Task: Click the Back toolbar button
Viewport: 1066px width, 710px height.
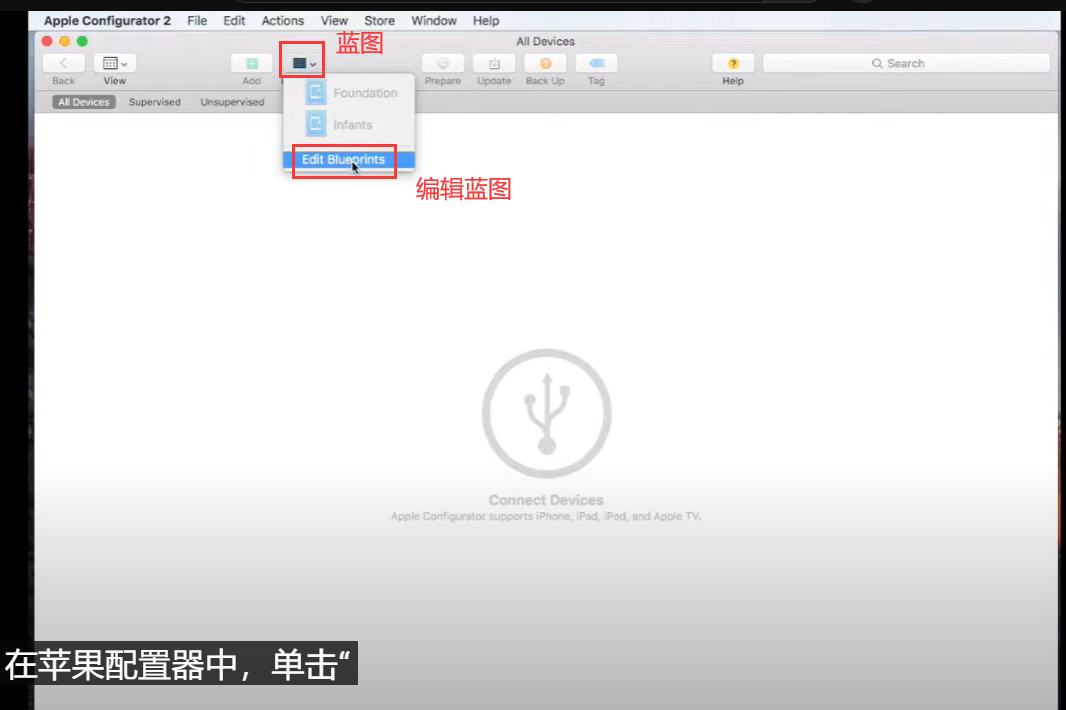Action: pyautogui.click(x=63, y=63)
